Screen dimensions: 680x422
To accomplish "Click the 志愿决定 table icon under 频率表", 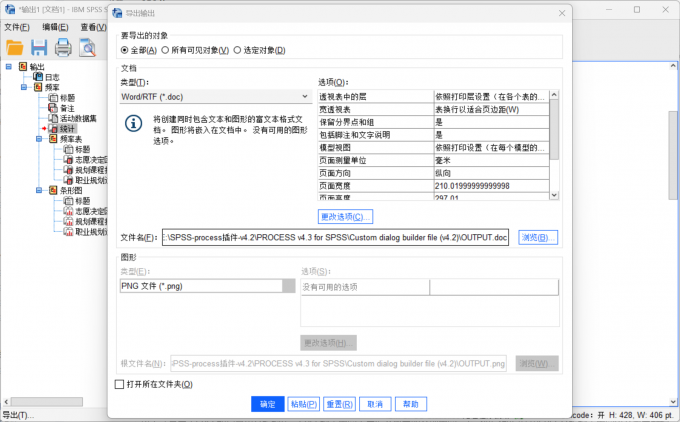I will (68, 160).
